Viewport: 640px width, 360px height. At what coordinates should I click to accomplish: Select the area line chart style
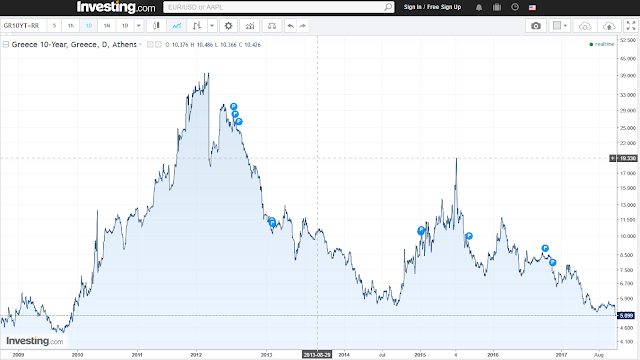[177, 26]
